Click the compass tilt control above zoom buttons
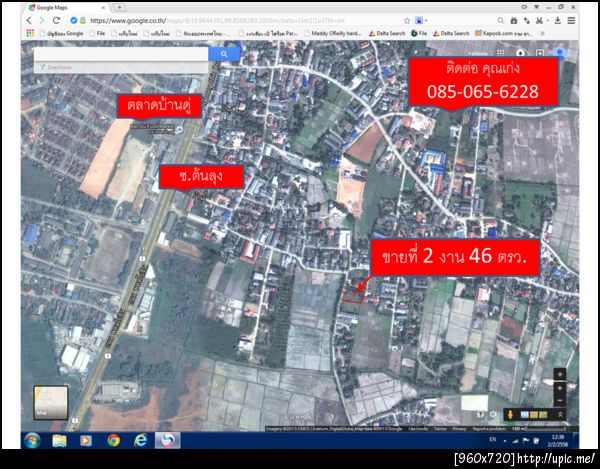This screenshot has width=600, height=469. coord(559,374)
